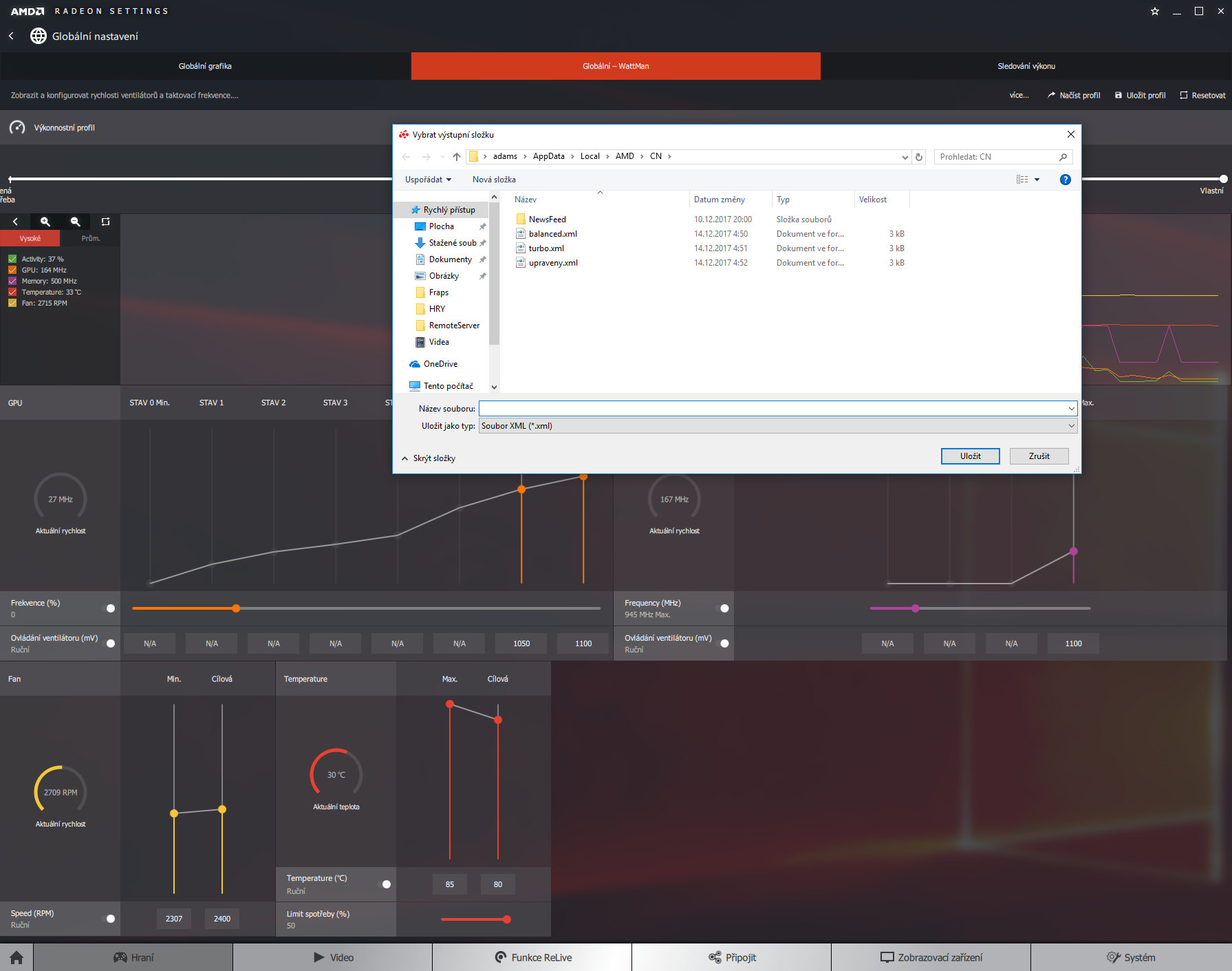Zoom out on the monitoring graph
This screenshot has width=1232, height=971.
(x=76, y=222)
